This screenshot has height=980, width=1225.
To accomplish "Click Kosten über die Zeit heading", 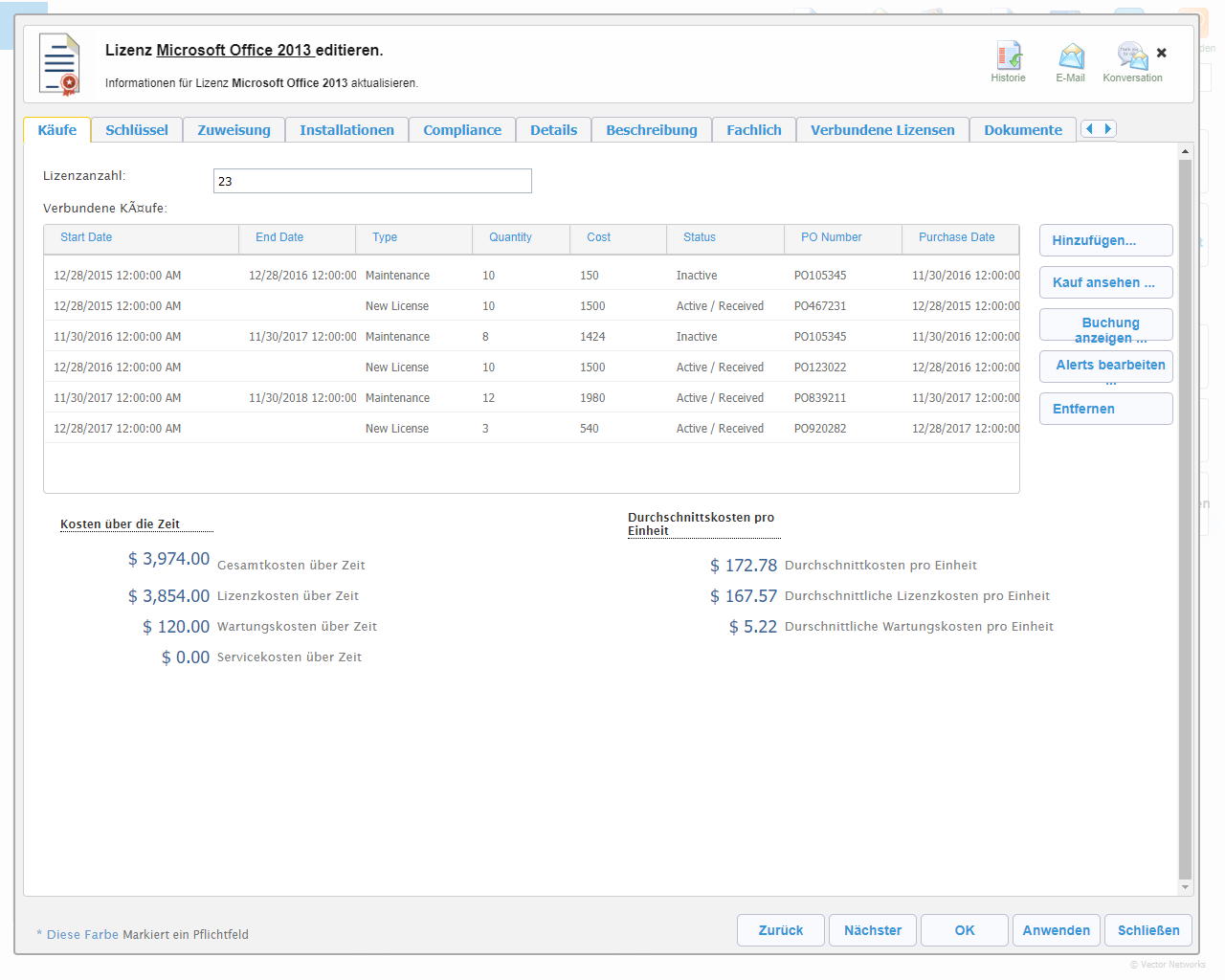I will [120, 524].
